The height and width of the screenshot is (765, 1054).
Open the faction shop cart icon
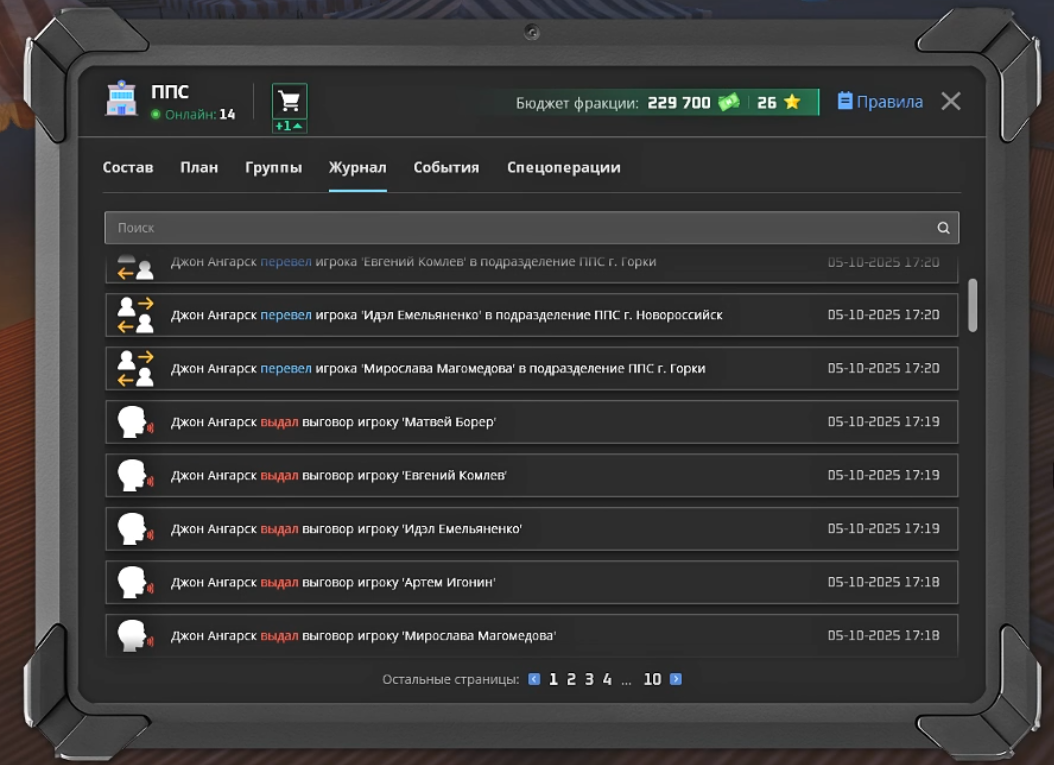[289, 102]
